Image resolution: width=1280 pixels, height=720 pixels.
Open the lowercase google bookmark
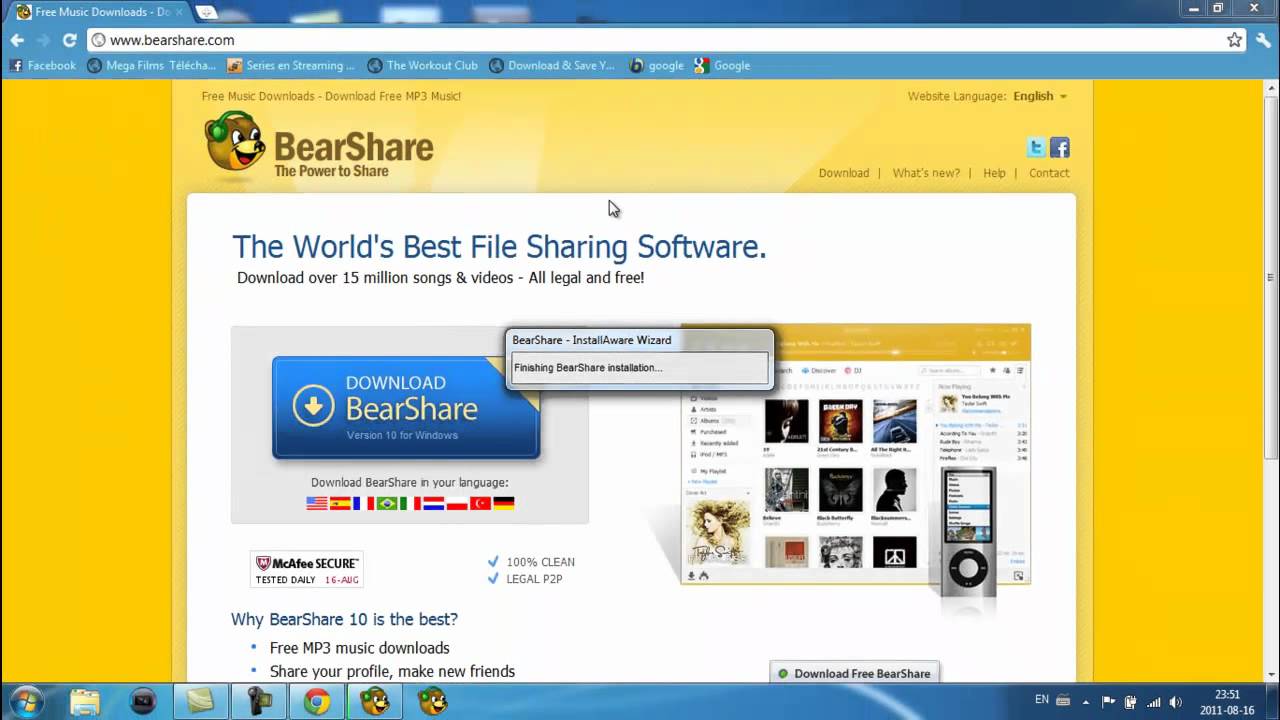pyautogui.click(x=657, y=65)
